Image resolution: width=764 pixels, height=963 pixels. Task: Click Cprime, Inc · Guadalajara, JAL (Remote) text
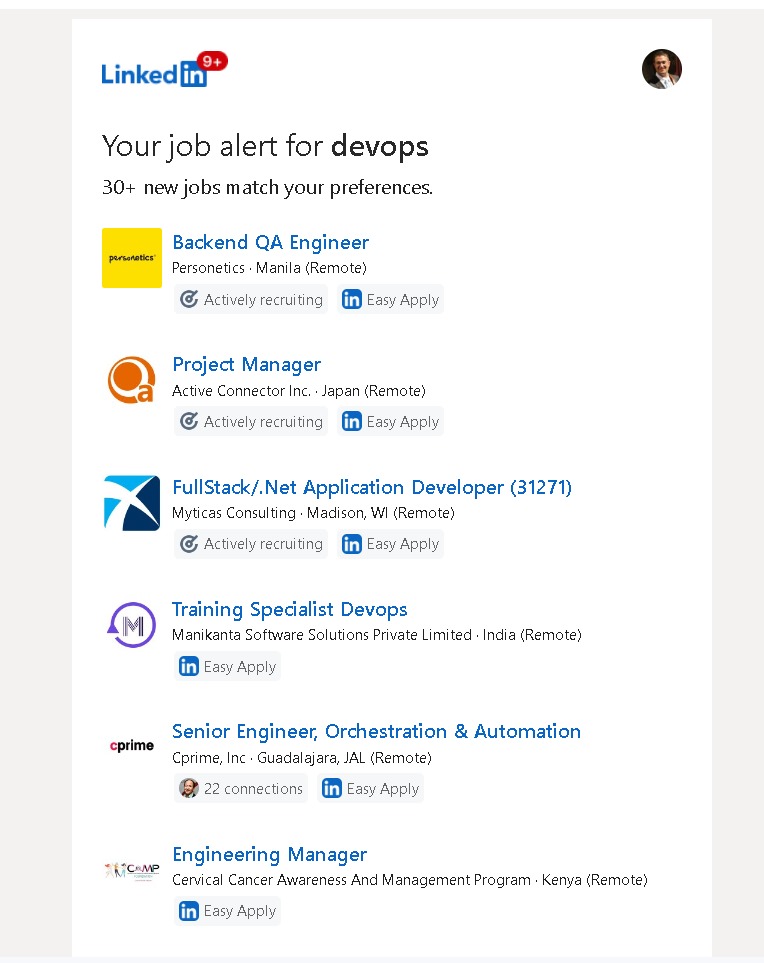point(302,758)
